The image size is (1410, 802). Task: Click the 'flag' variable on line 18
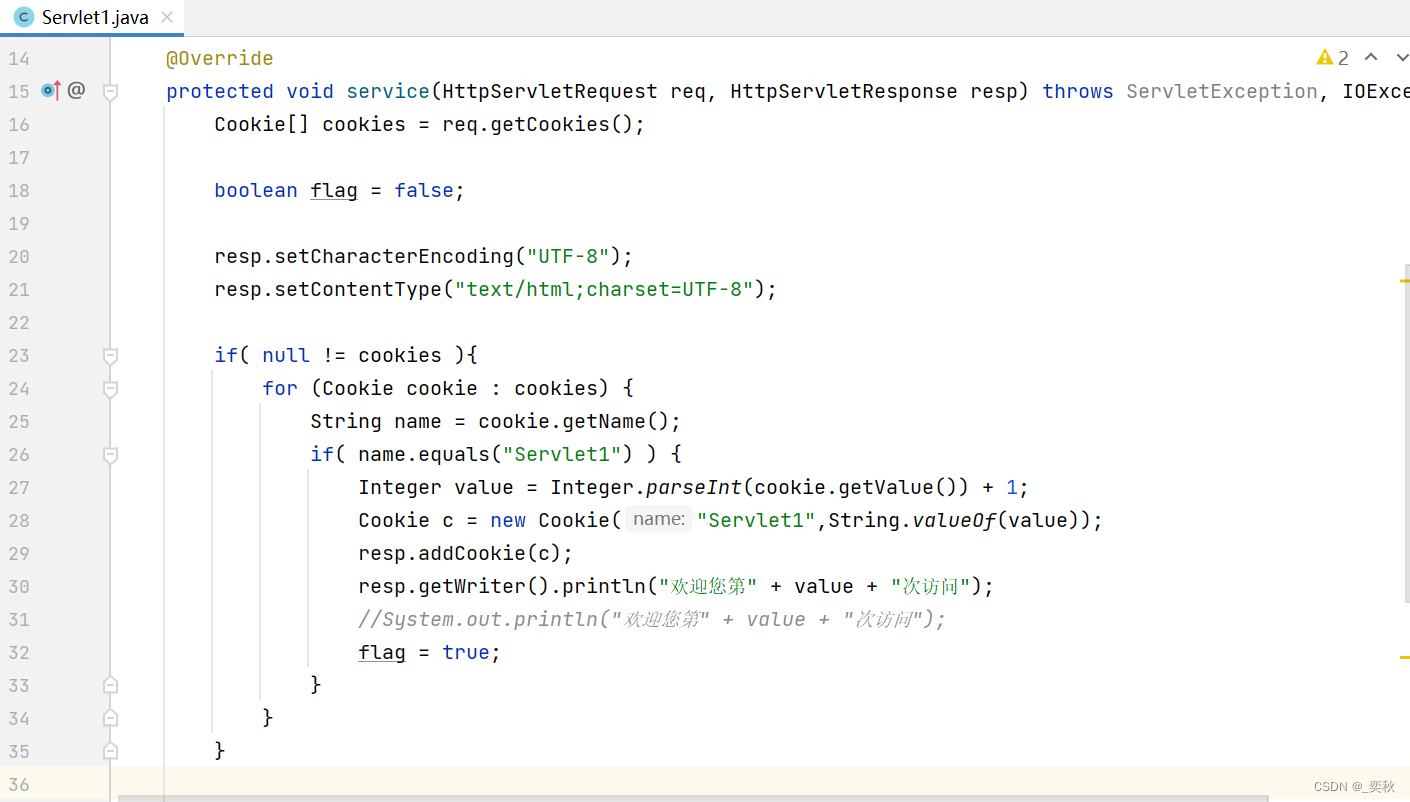point(334,190)
